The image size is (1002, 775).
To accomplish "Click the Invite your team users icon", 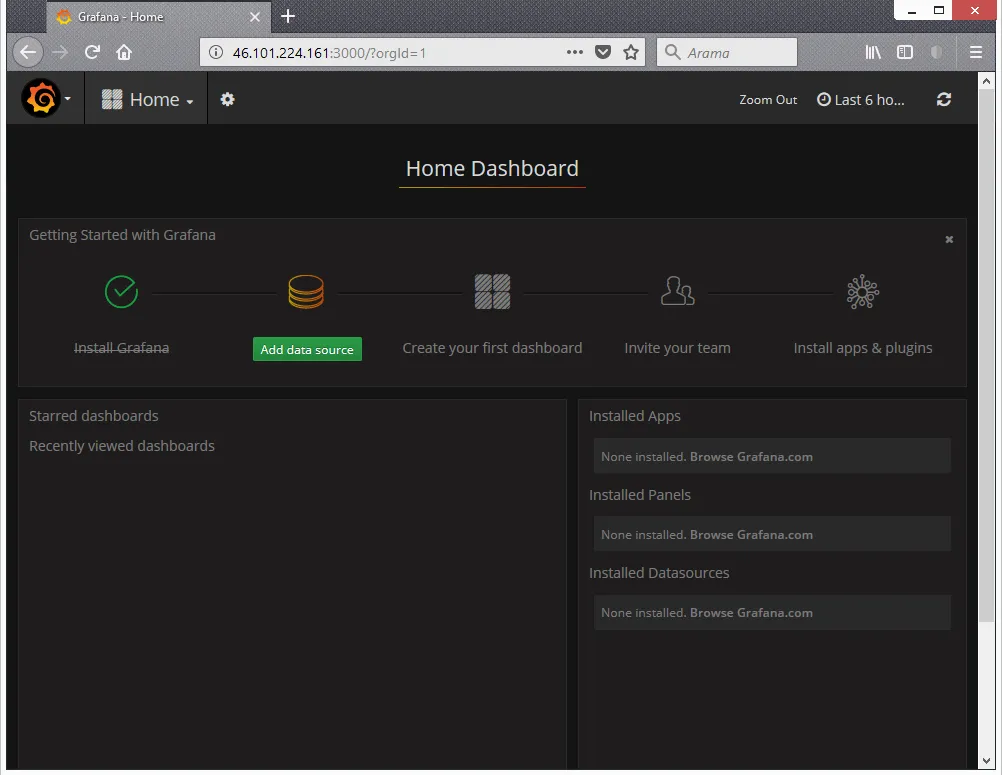I will [677, 291].
